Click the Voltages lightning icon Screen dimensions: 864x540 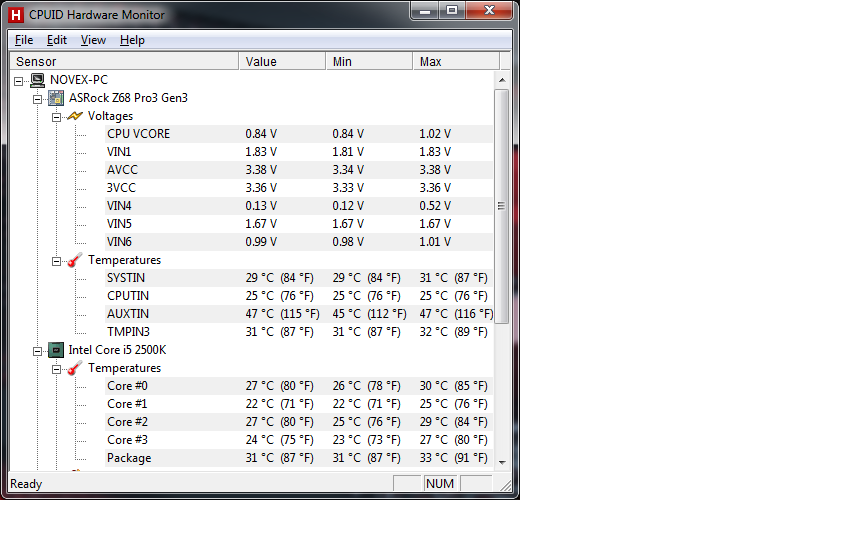pyautogui.click(x=75, y=116)
